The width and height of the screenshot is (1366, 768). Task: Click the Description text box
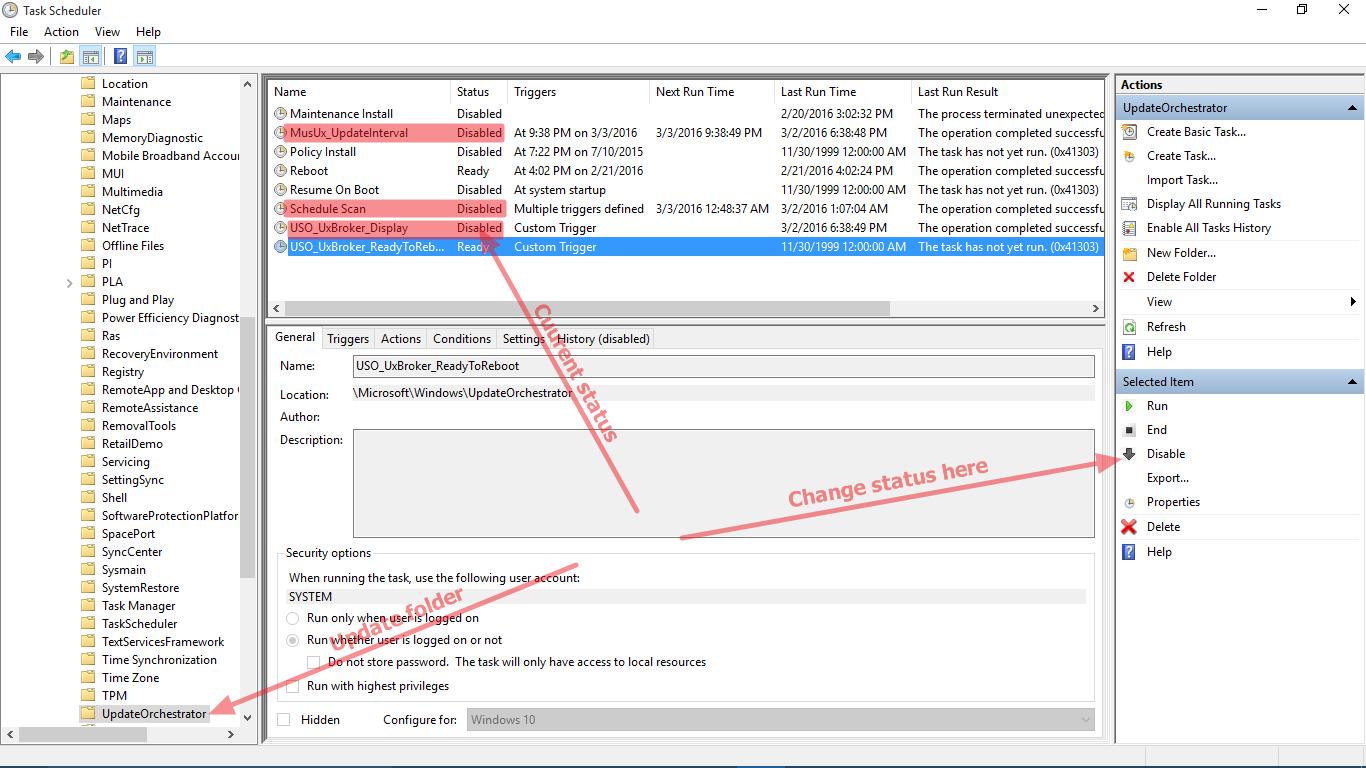(x=724, y=484)
